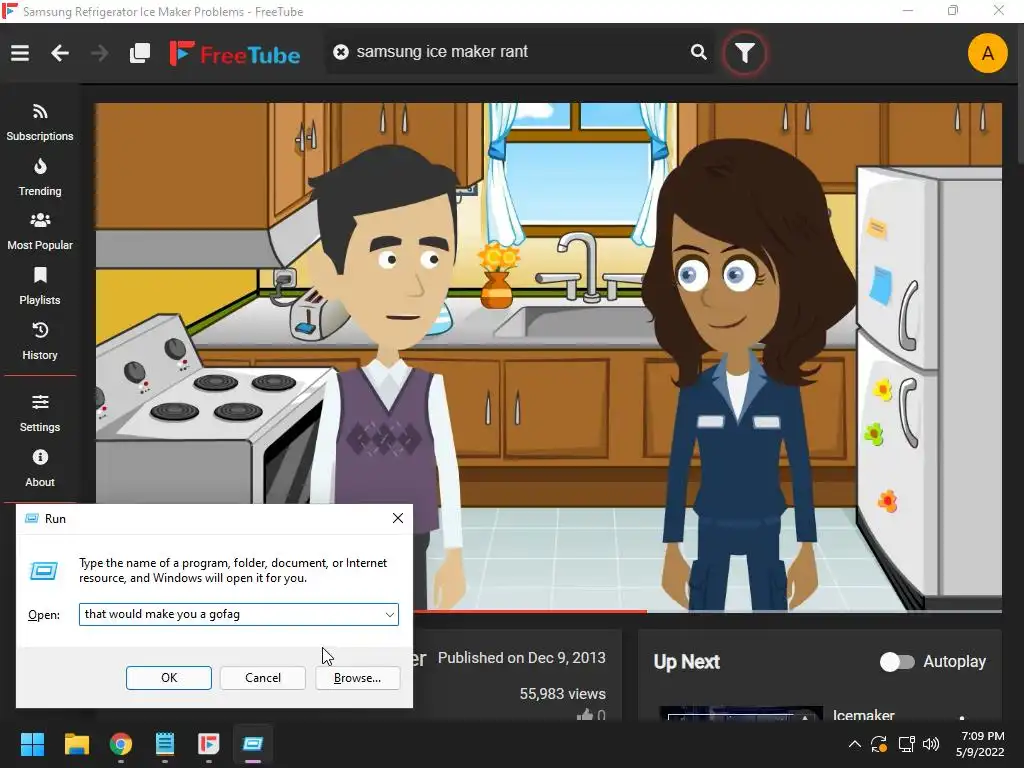Open Trending in the sidebar
Screen dimensions: 1024x768
[40, 178]
